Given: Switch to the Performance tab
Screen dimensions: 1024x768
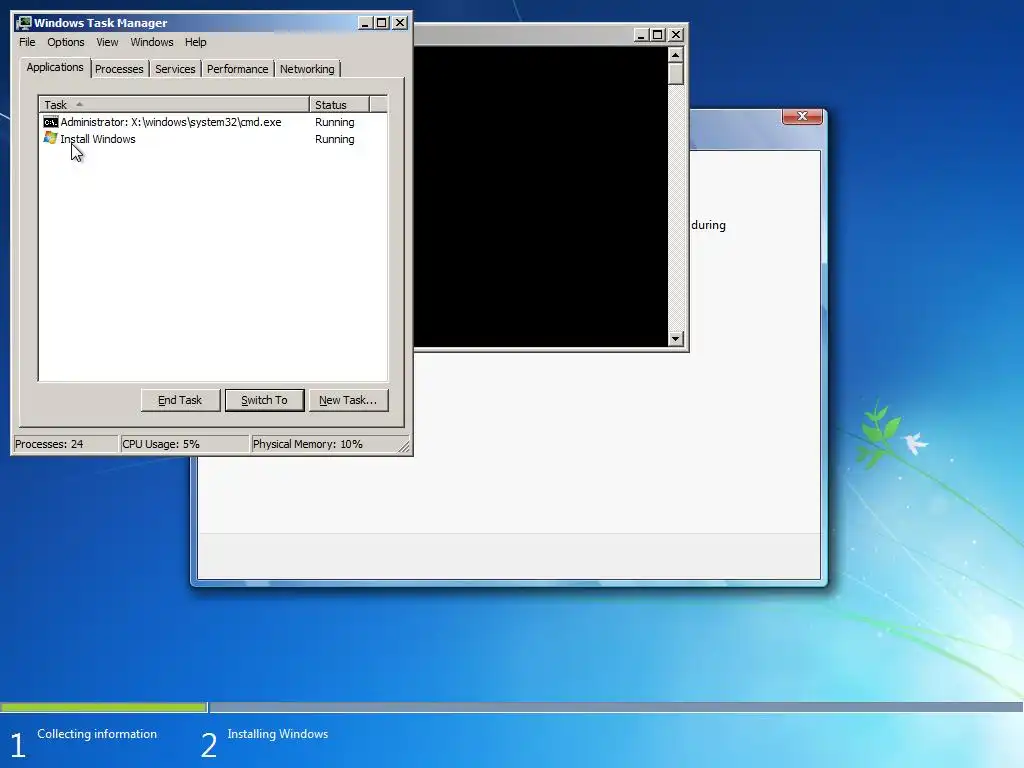Looking at the screenshot, I should coord(237,69).
